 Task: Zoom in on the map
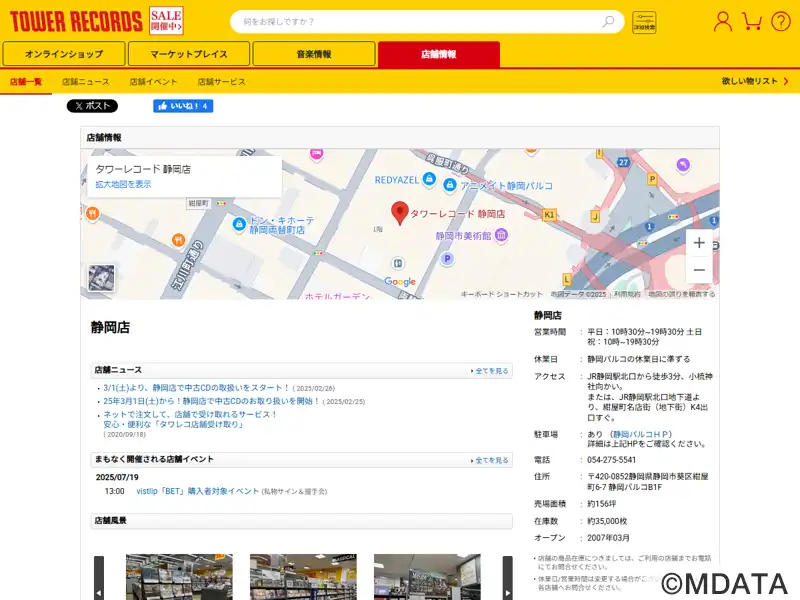coord(699,243)
